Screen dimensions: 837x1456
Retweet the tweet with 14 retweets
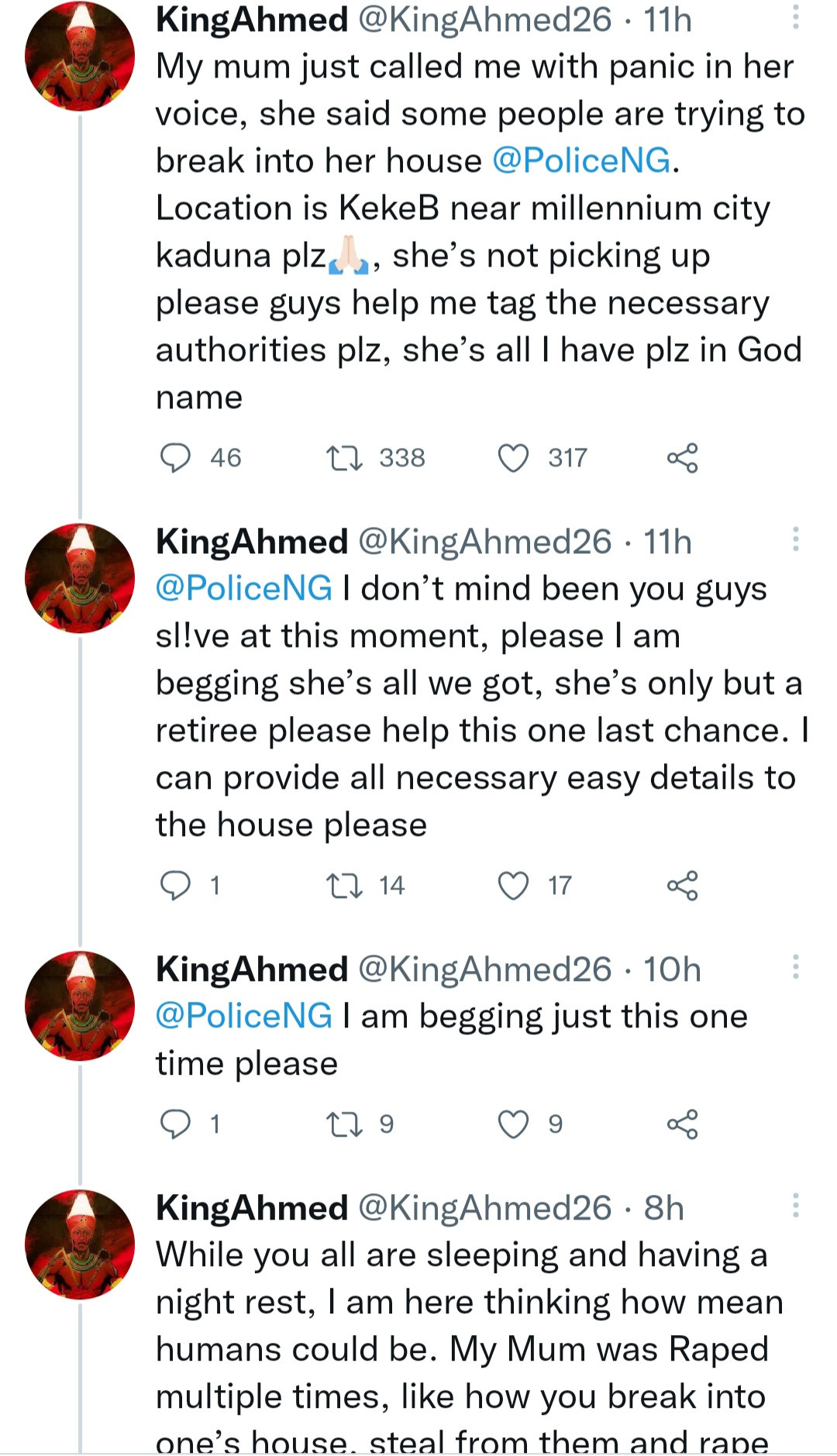point(344,885)
